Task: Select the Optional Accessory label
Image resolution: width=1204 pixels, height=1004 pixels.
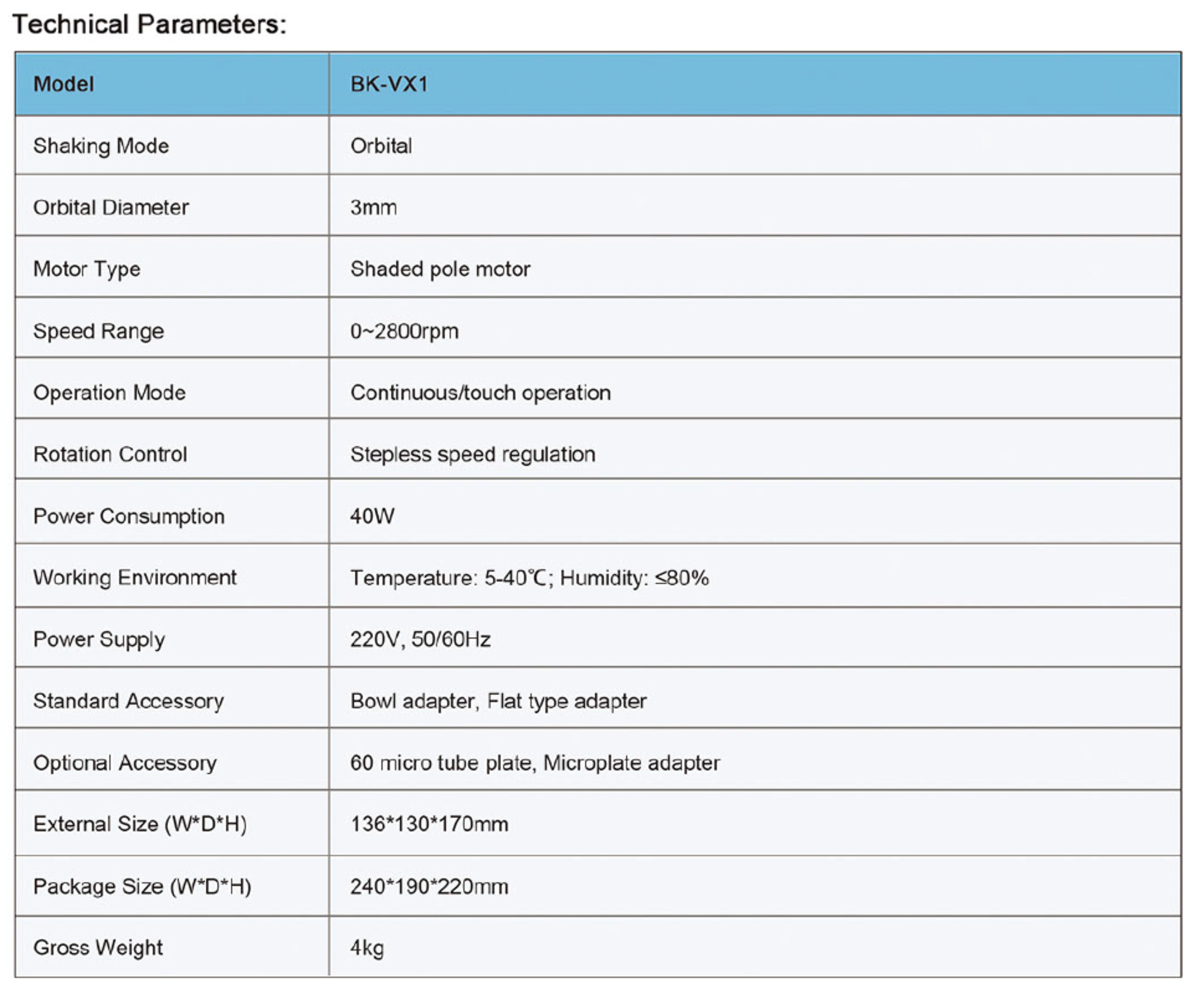Action: coord(125,762)
